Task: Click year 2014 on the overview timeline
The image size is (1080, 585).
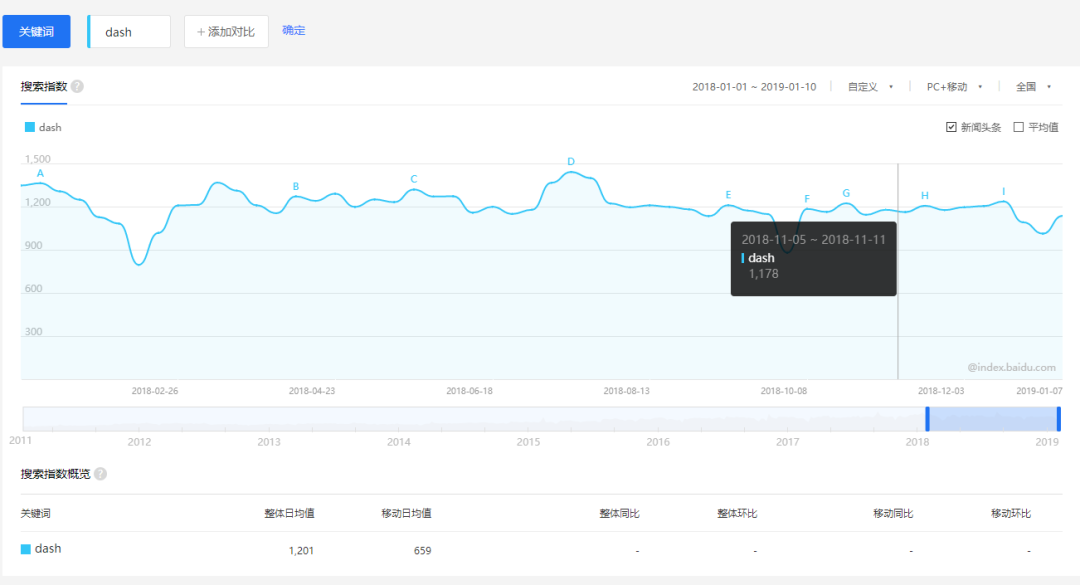Action: [399, 442]
